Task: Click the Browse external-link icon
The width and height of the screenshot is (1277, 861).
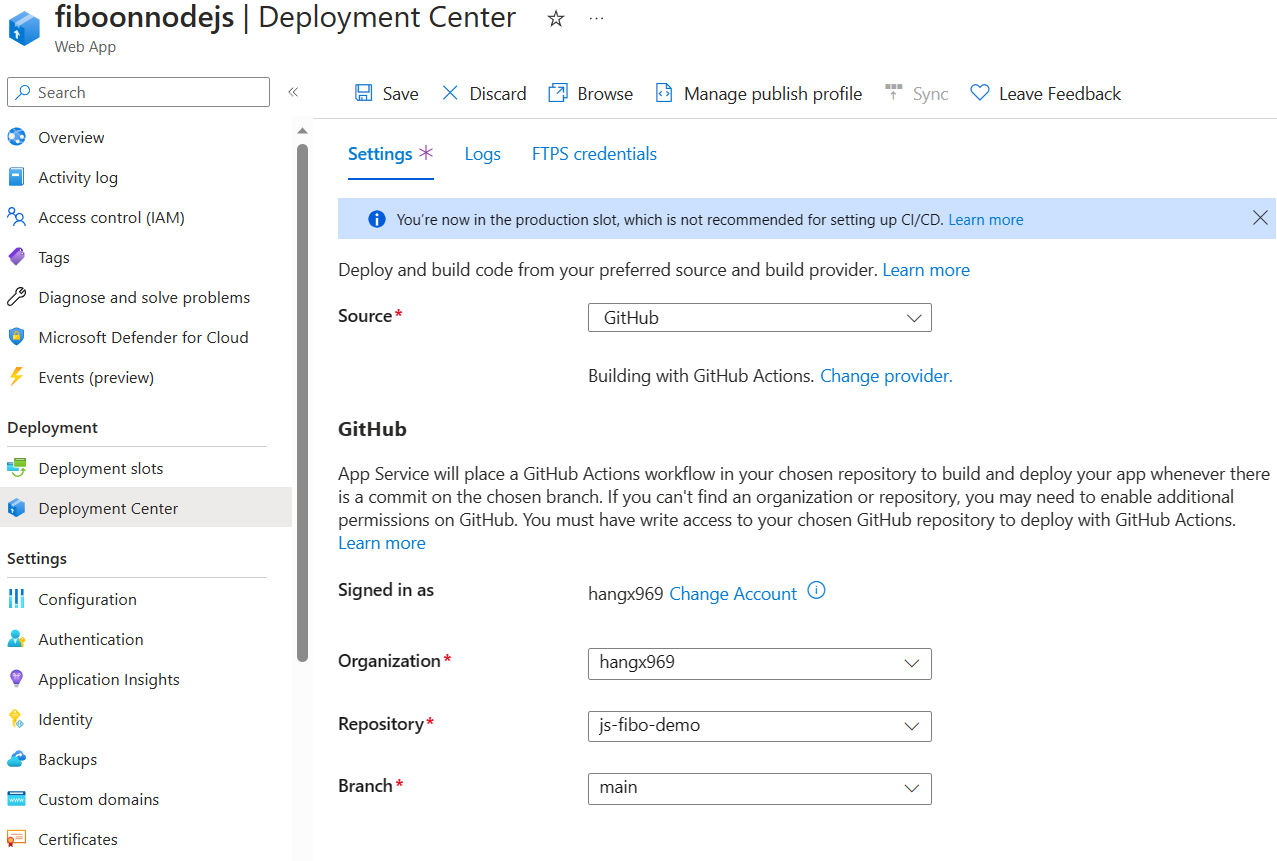Action: [557, 93]
